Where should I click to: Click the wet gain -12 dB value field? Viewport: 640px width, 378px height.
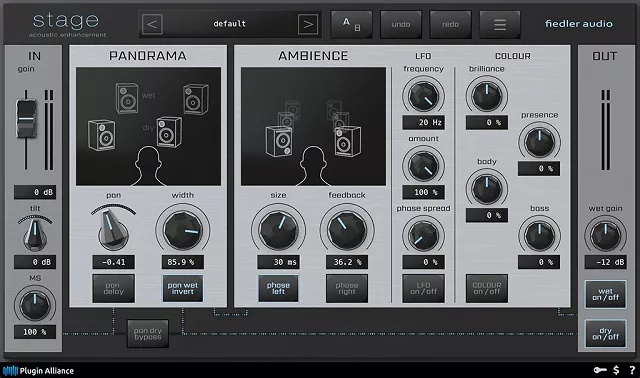click(605, 262)
